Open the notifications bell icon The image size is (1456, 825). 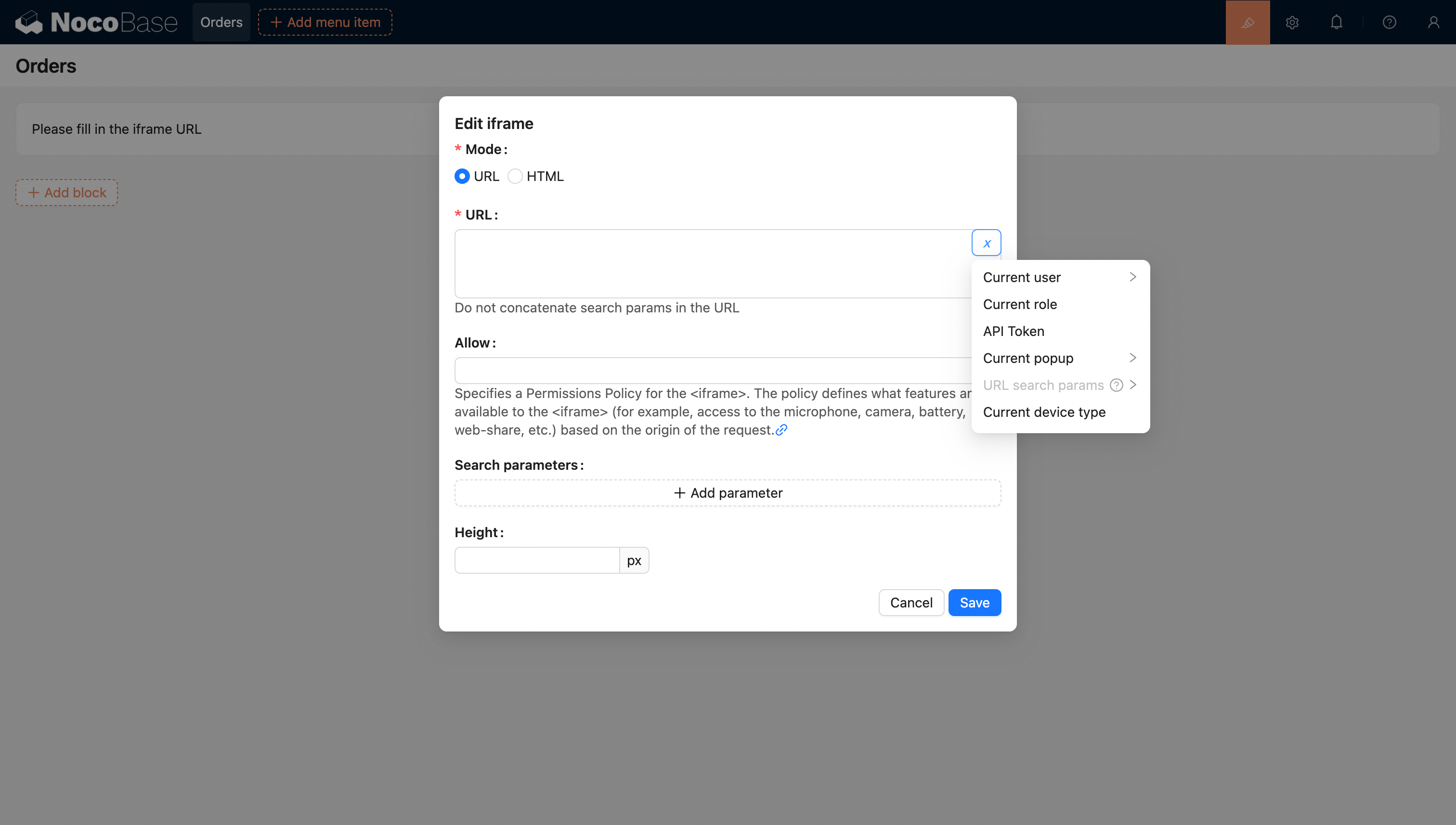1336,22
